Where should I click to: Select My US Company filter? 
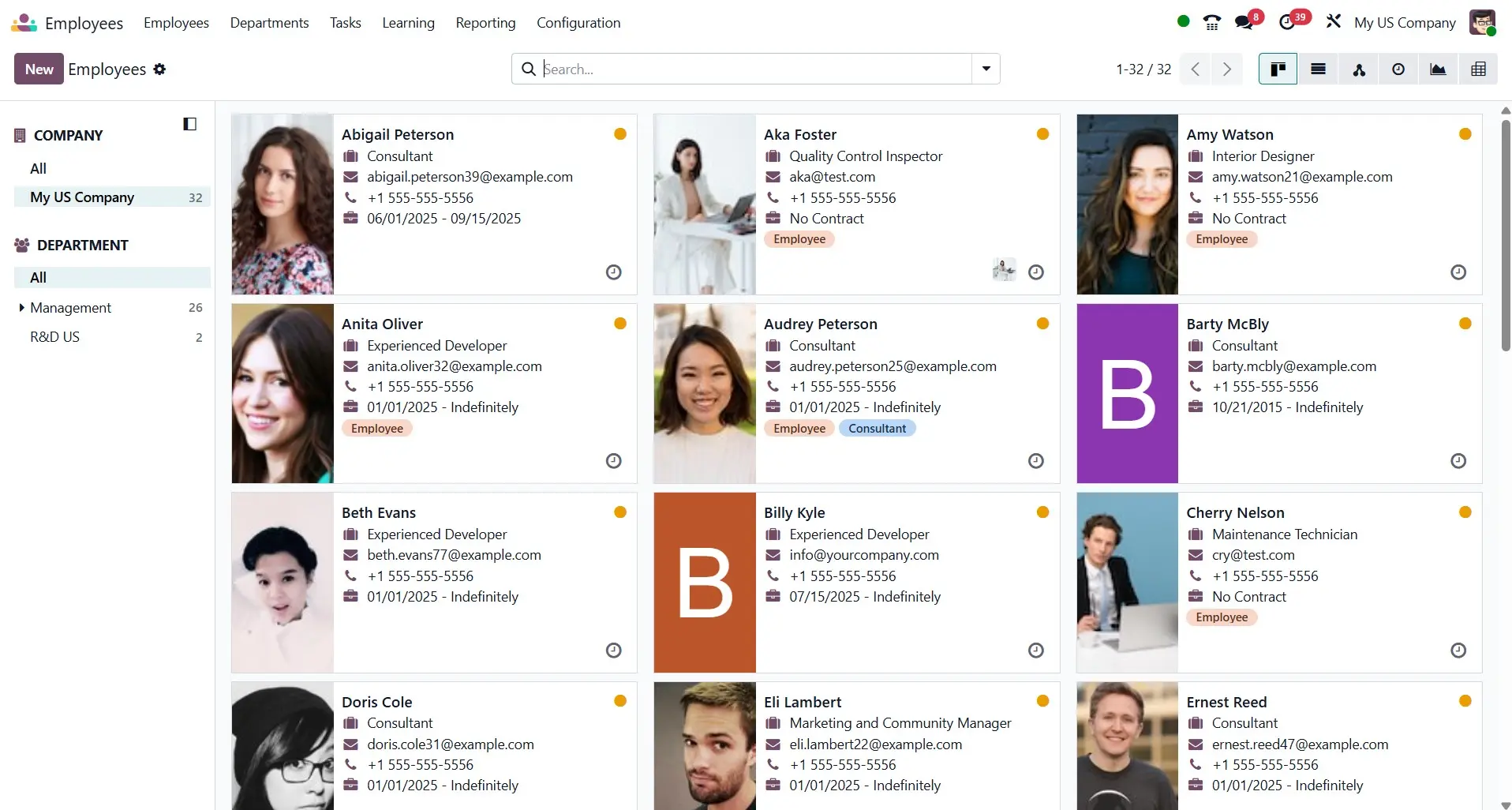pyautogui.click(x=112, y=197)
